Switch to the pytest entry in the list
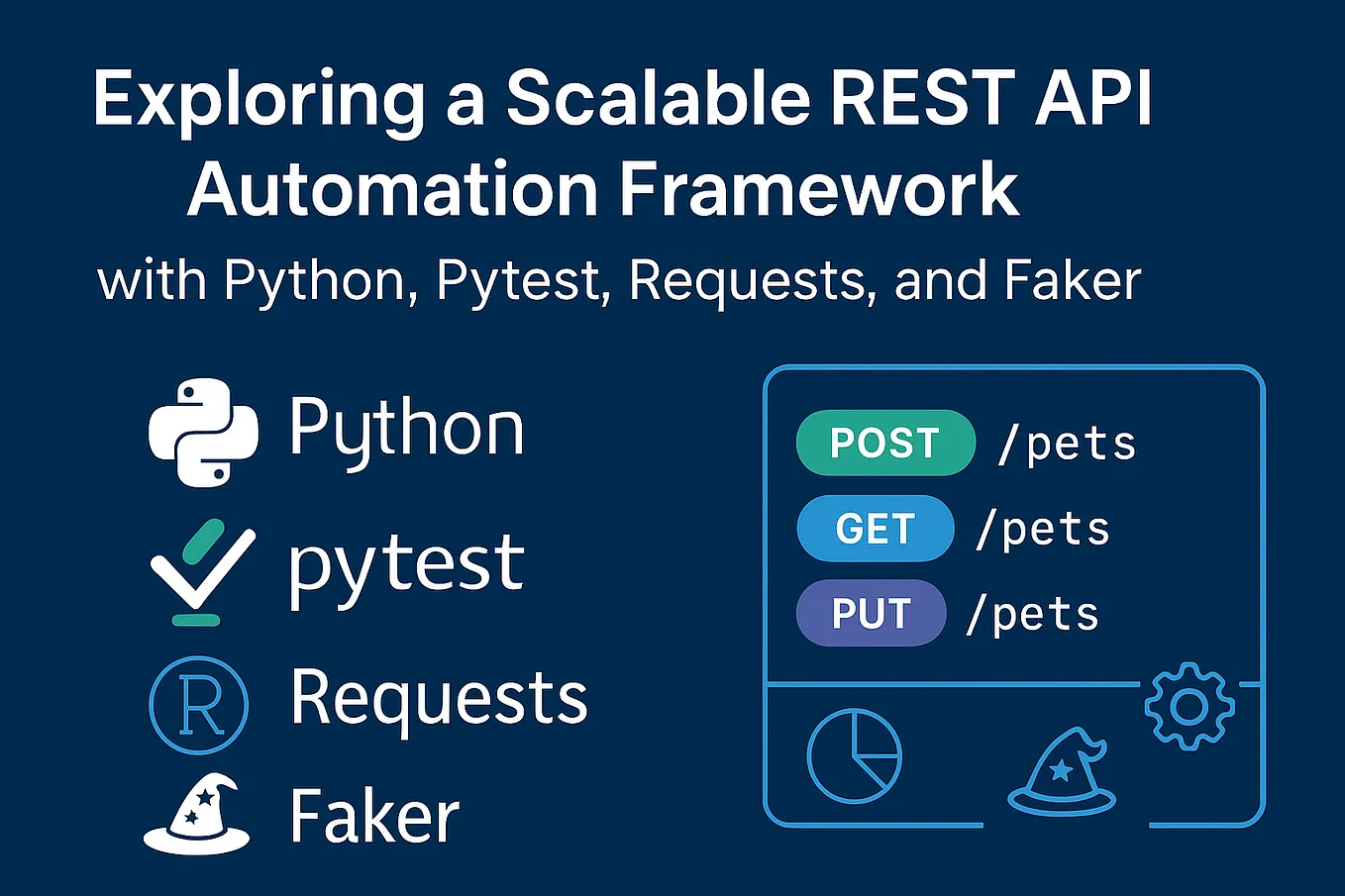 pos(404,564)
